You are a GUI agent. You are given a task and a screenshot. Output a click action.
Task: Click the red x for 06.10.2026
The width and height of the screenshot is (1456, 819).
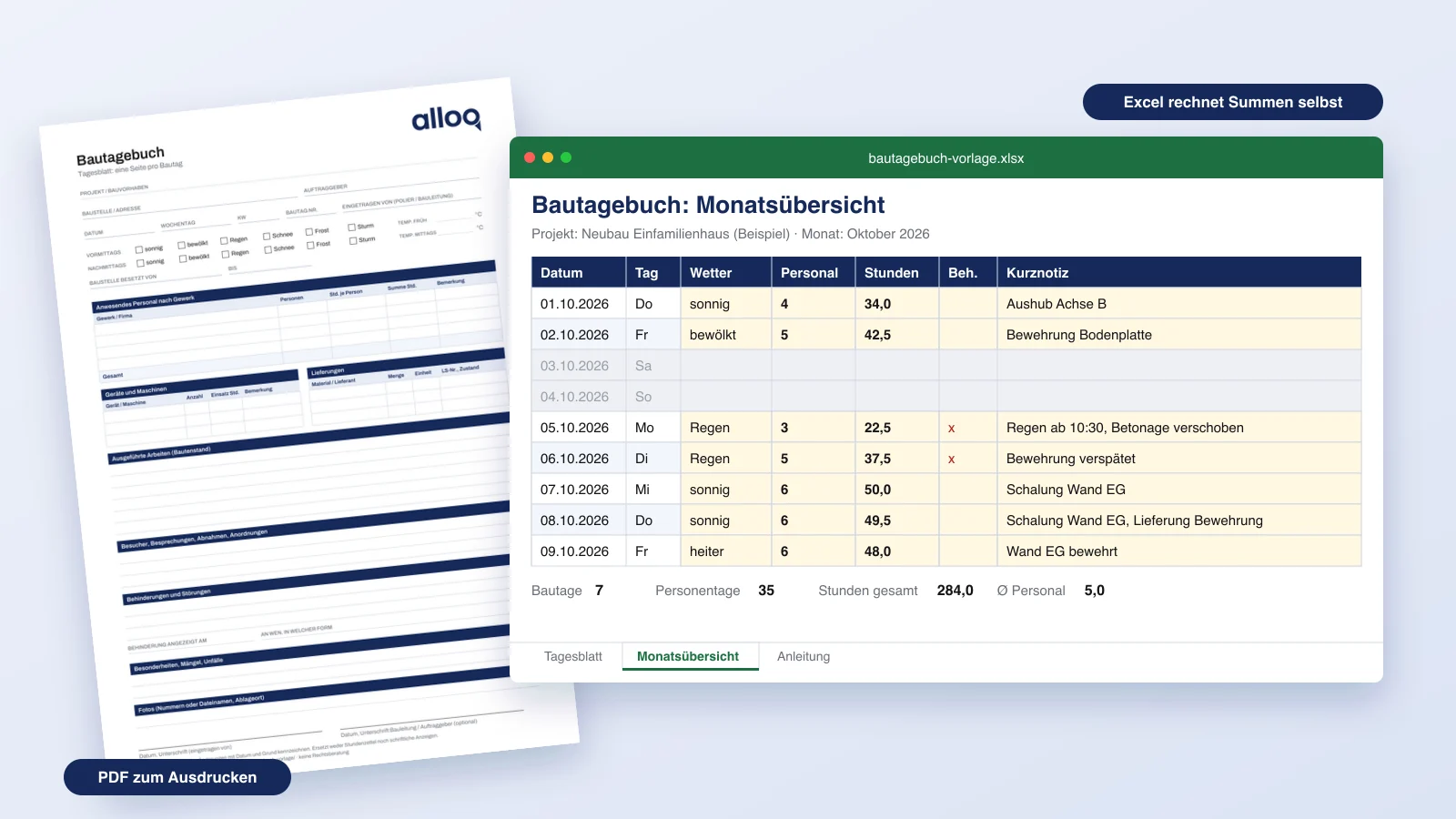pos(952,460)
